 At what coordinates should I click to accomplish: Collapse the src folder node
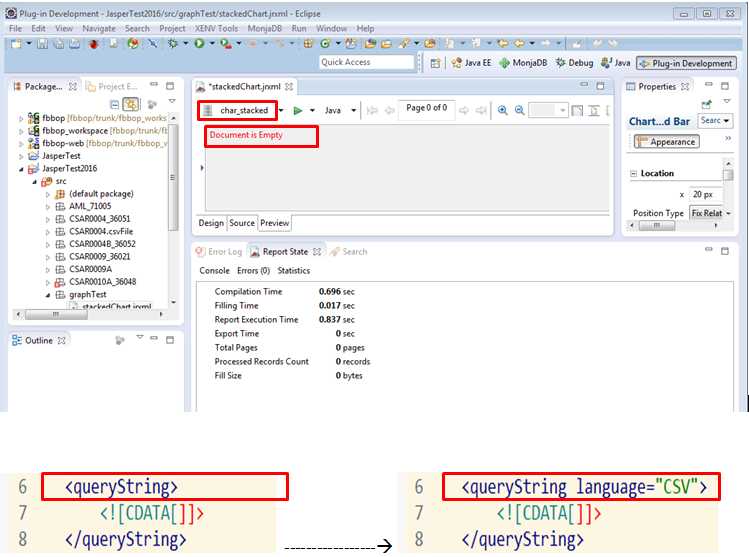(34, 182)
